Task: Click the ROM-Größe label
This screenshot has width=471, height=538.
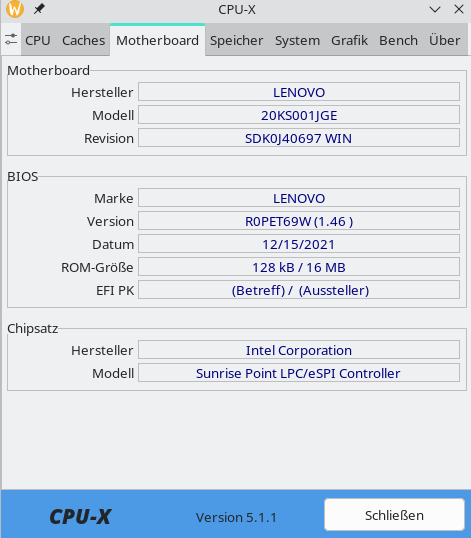Action: coord(97,267)
